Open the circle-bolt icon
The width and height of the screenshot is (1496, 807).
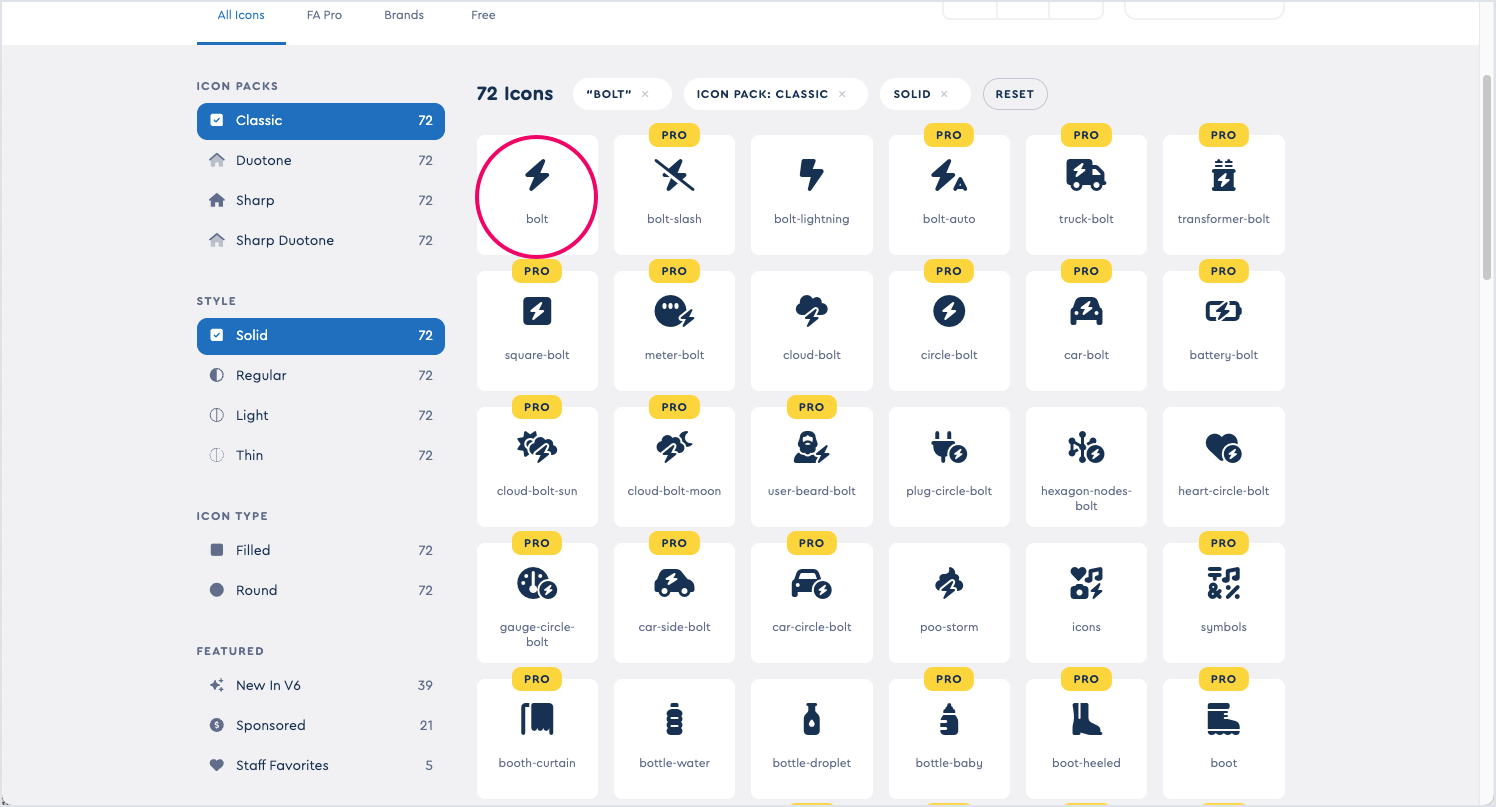[949, 330]
